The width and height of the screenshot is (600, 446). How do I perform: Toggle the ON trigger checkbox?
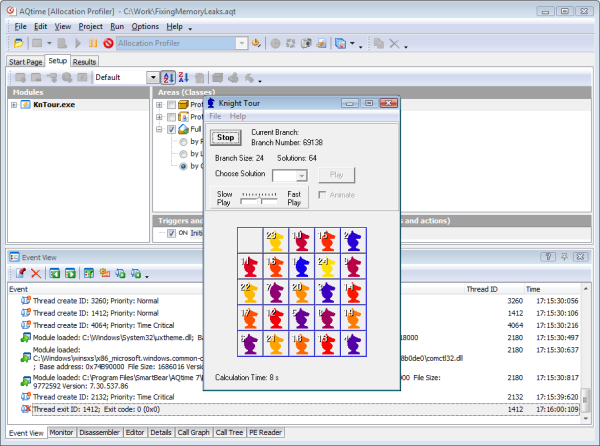(x=171, y=233)
